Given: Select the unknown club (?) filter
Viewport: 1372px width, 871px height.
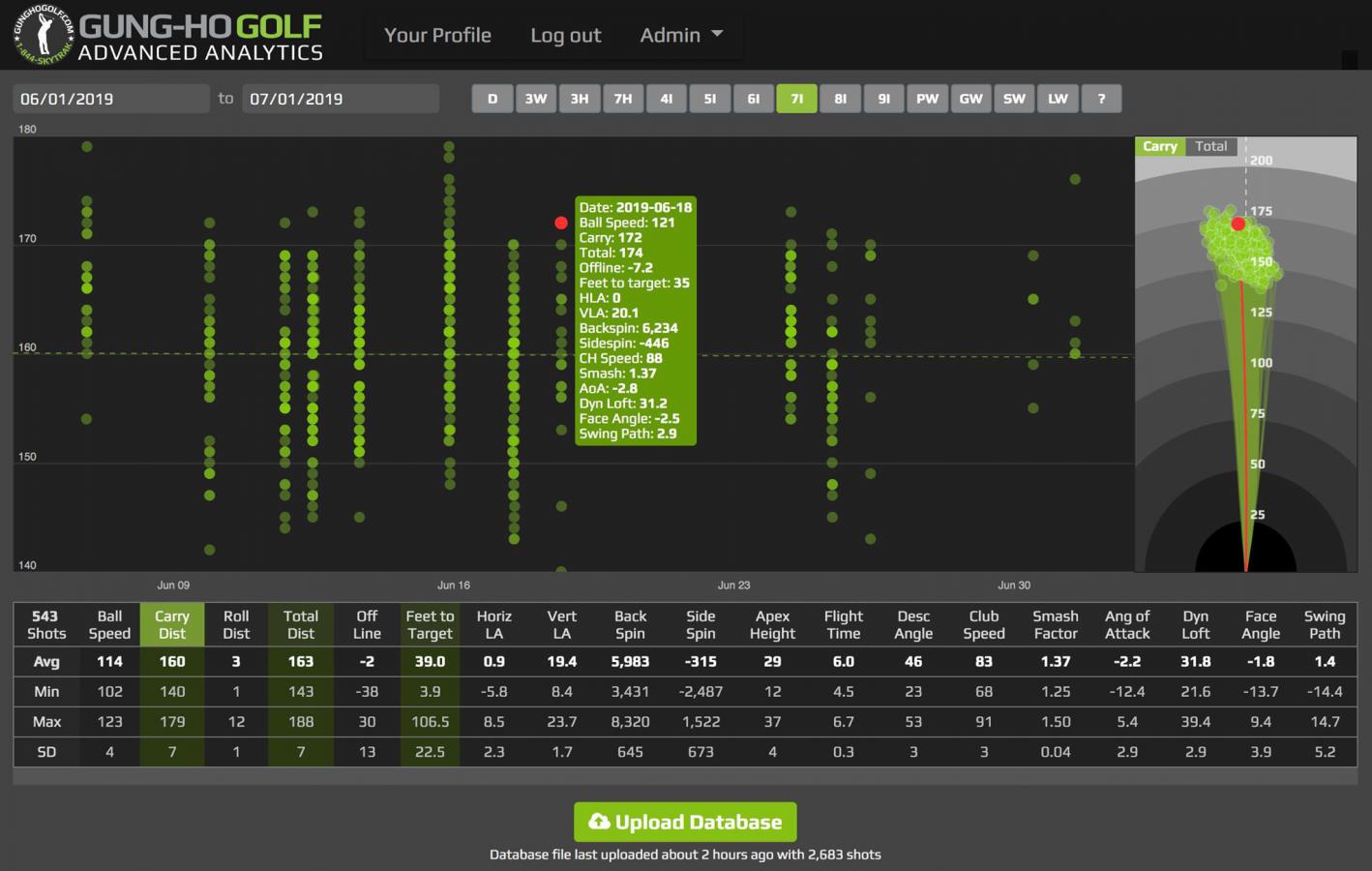Looking at the screenshot, I should (x=1101, y=99).
